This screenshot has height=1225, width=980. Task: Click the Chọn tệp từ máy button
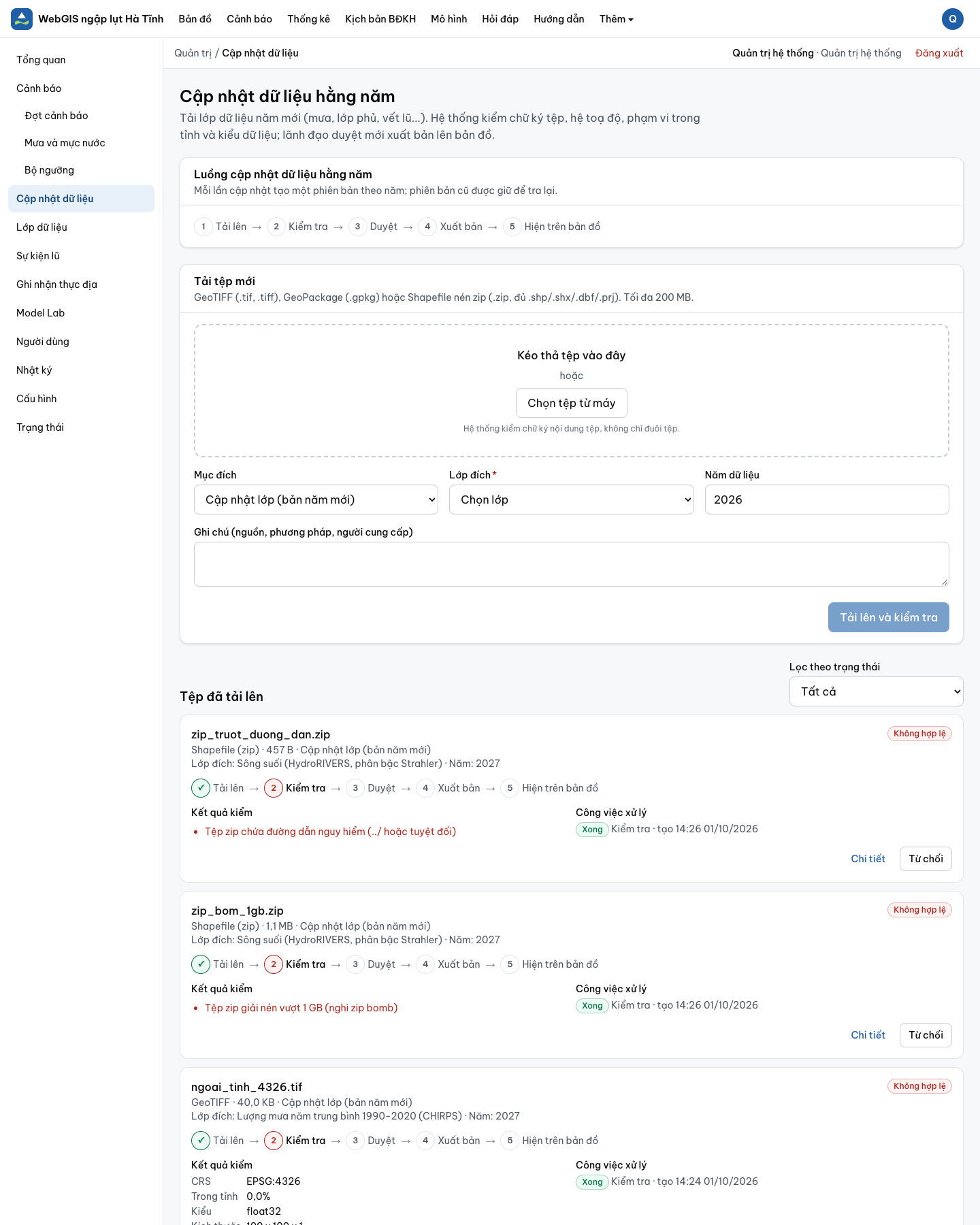coord(572,403)
